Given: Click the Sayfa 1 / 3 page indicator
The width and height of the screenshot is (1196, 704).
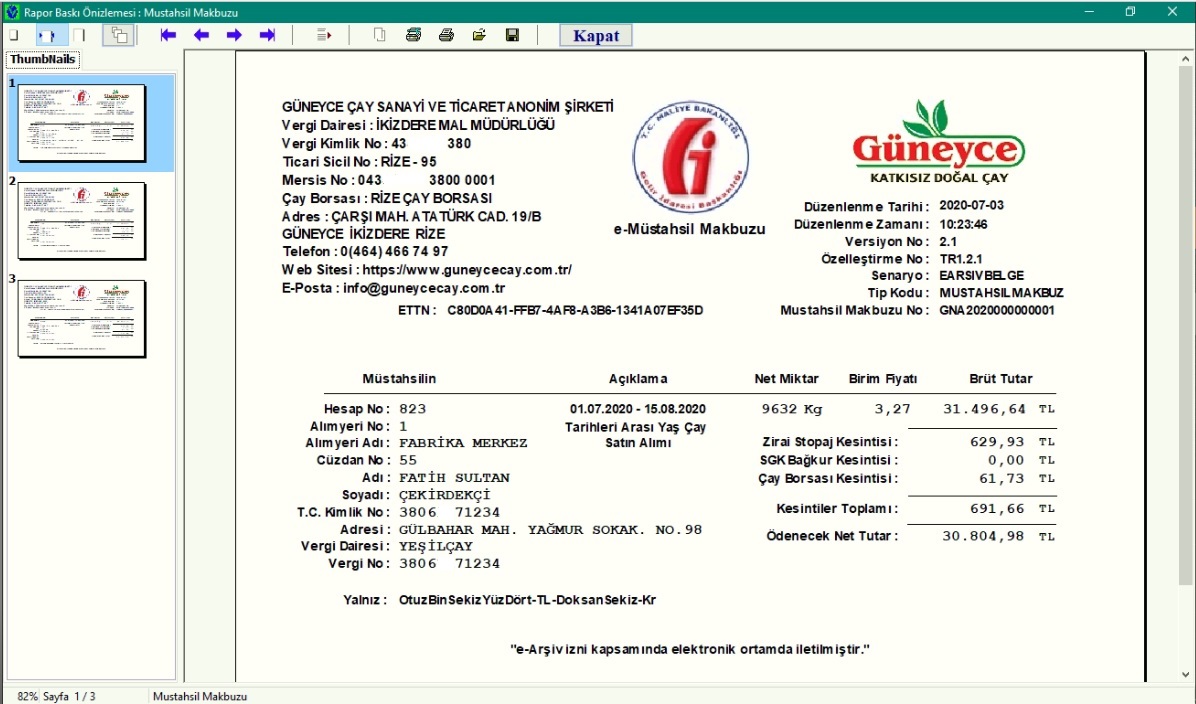Looking at the screenshot, I should tap(69, 696).
